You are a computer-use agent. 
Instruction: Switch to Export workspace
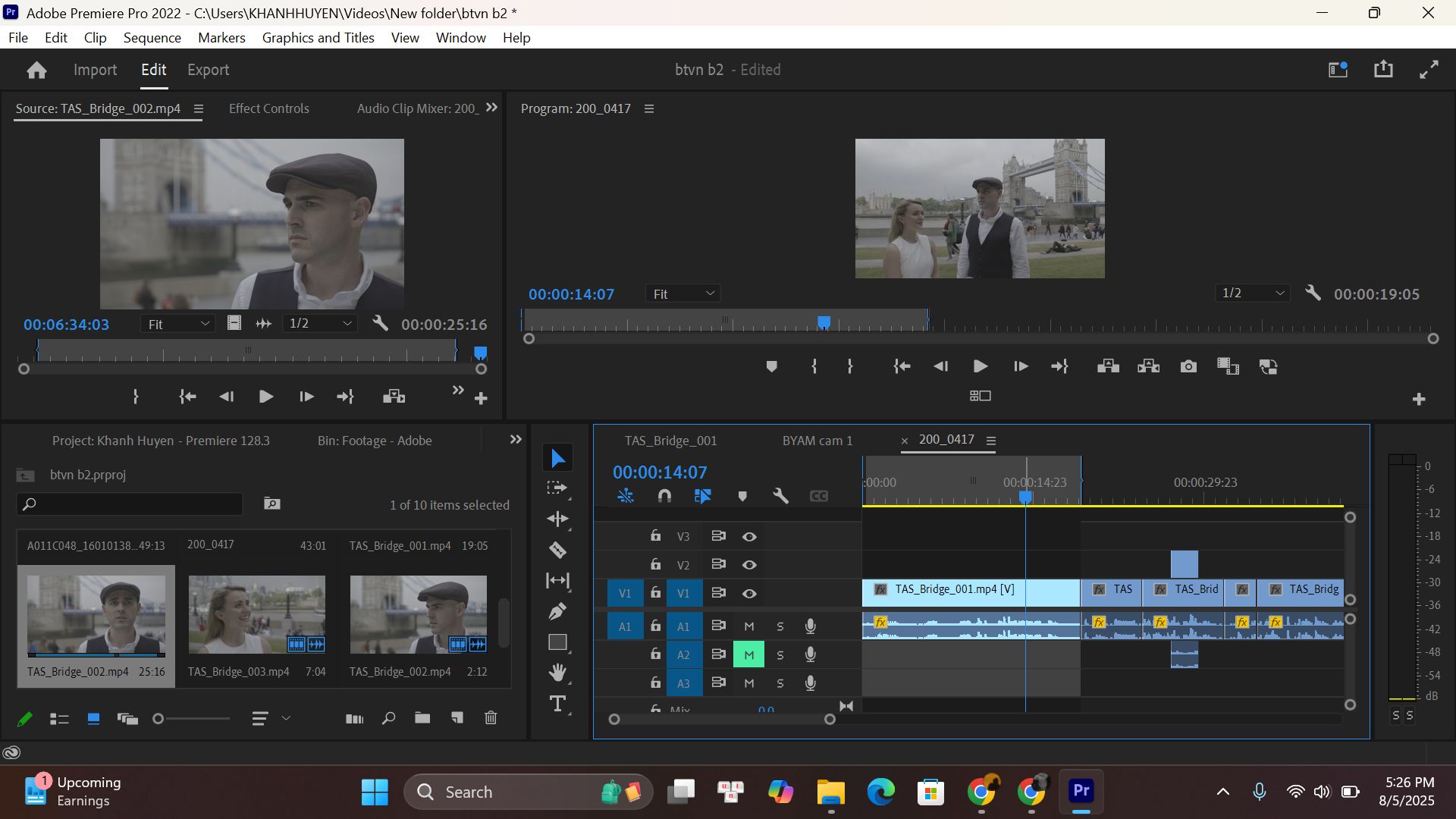208,70
